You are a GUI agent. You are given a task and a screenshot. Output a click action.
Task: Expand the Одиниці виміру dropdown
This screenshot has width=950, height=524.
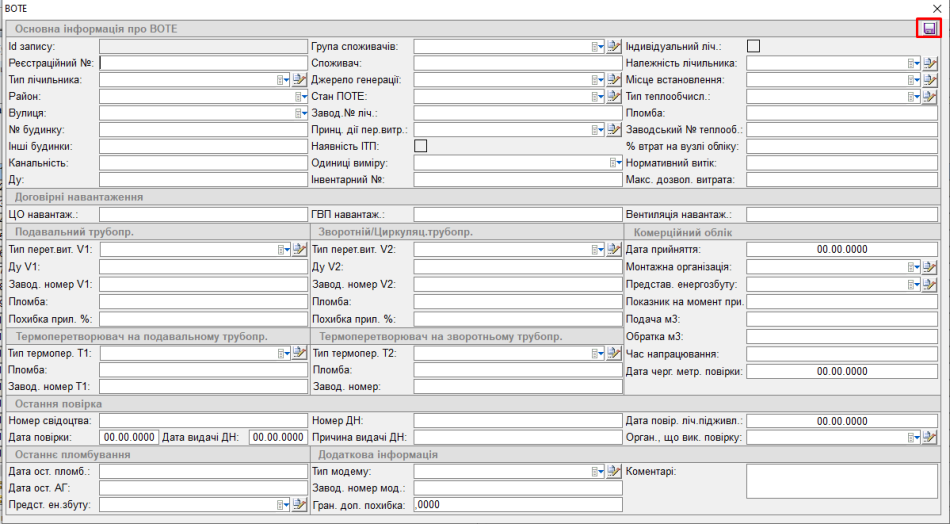616,163
